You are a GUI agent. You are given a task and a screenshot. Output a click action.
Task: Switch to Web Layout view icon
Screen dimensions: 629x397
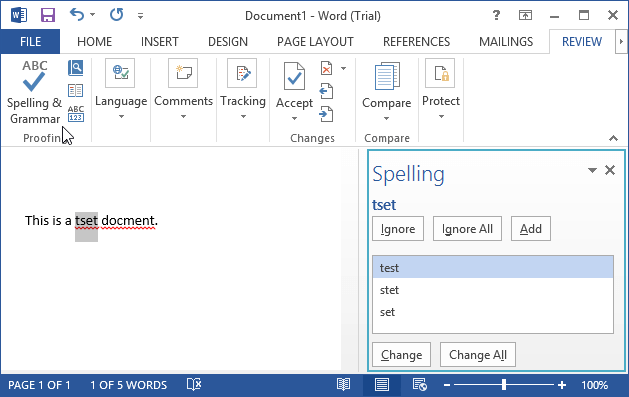pos(420,385)
